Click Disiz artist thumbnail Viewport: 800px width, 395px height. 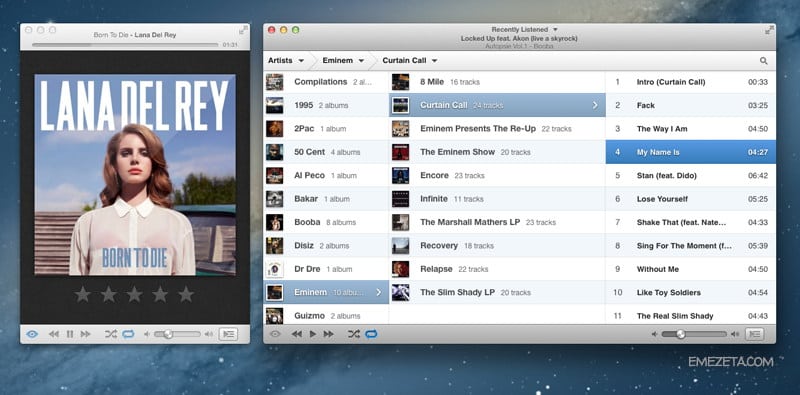tap(274, 245)
